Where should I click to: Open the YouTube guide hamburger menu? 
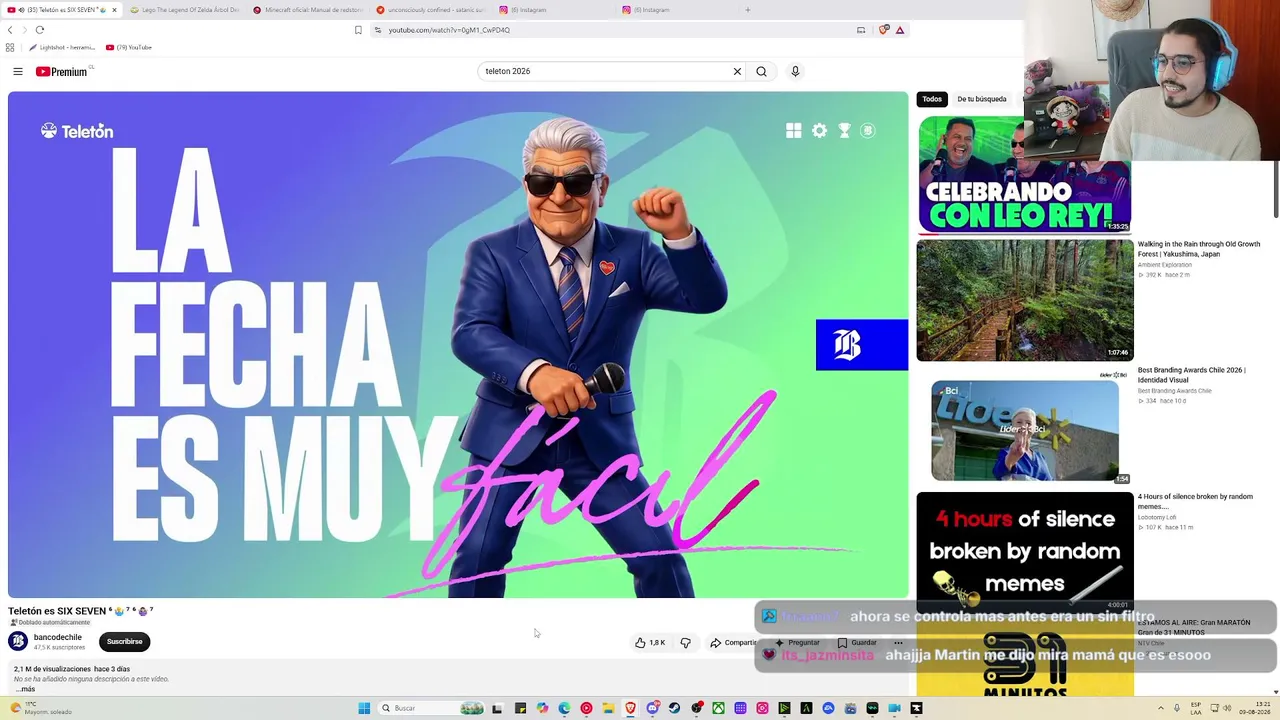coord(18,71)
